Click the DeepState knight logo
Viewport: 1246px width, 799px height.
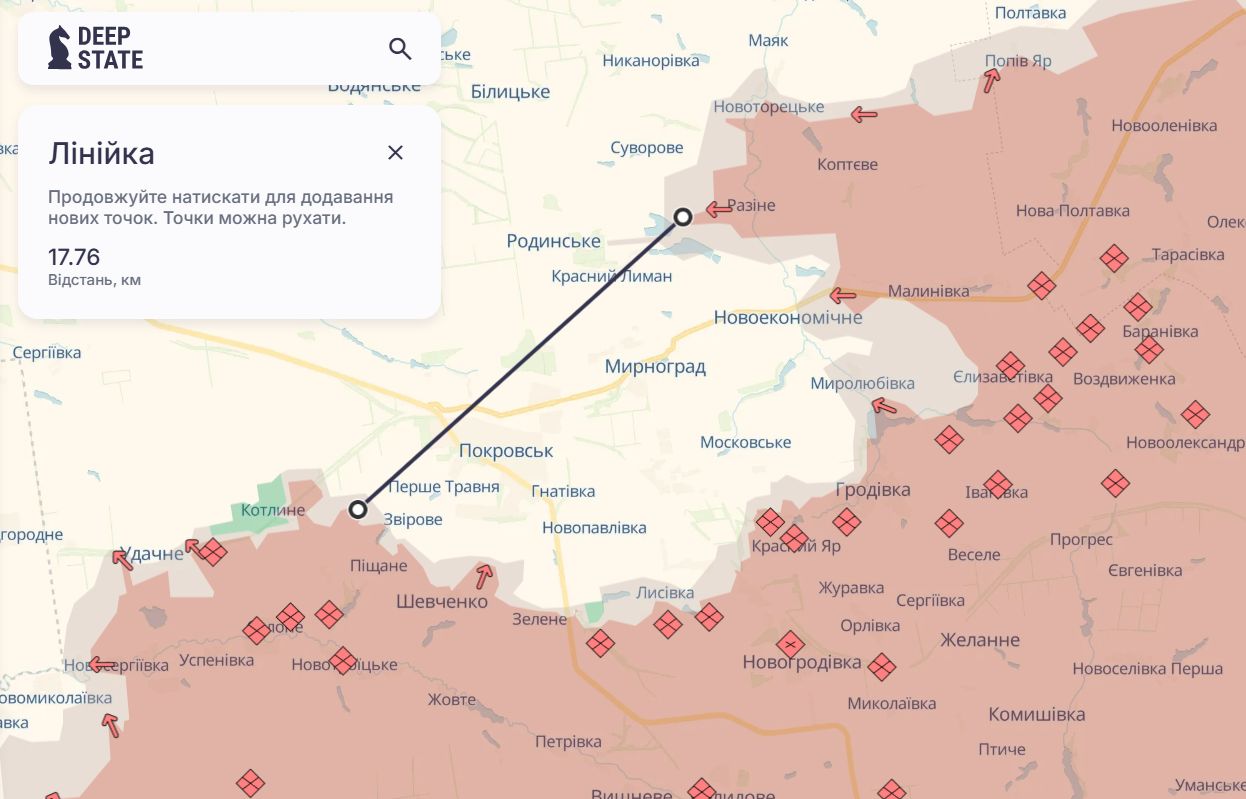coord(60,47)
